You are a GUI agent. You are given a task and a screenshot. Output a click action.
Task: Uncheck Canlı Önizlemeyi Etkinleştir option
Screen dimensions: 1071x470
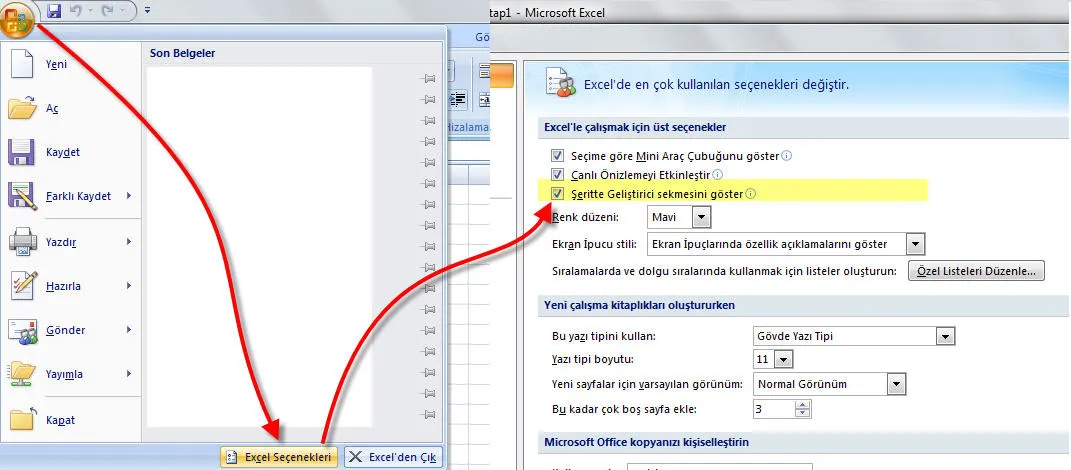[x=557, y=174]
